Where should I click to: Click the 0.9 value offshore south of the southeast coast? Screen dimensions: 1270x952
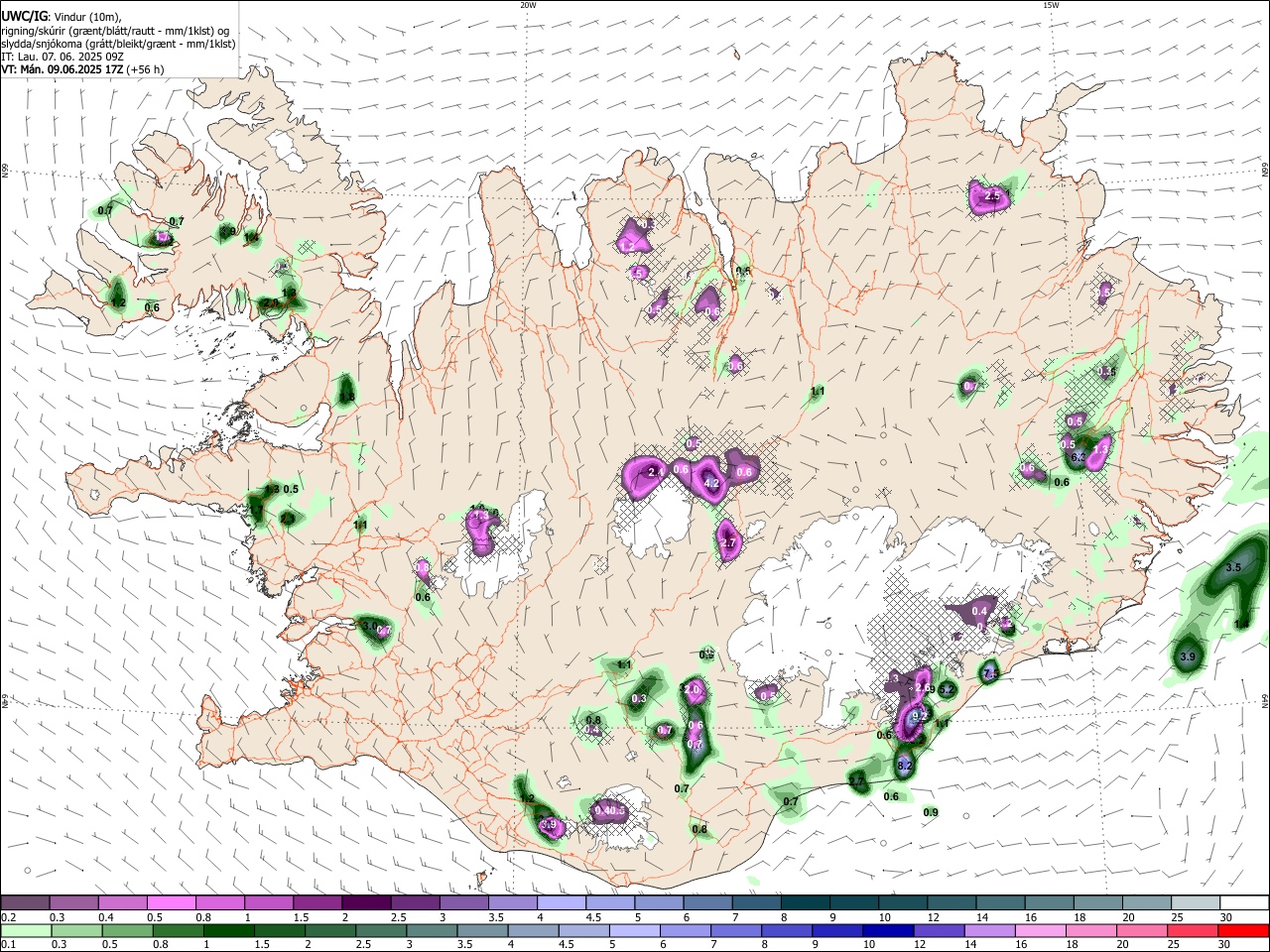coord(931,812)
